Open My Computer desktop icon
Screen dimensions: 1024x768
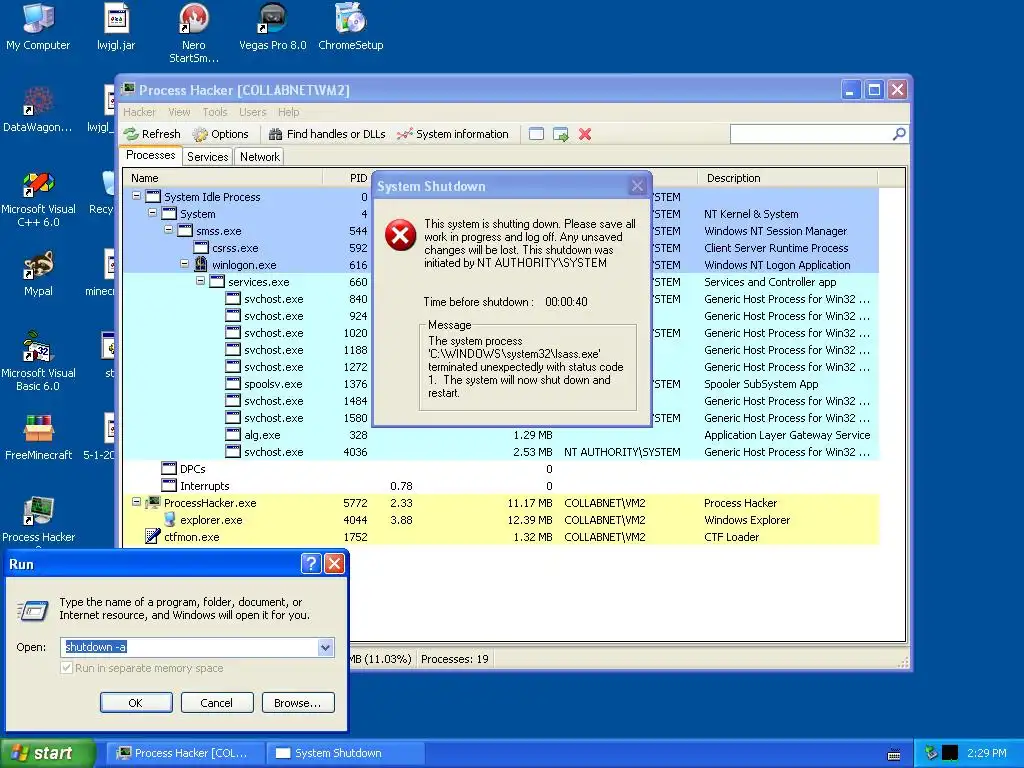[38, 27]
